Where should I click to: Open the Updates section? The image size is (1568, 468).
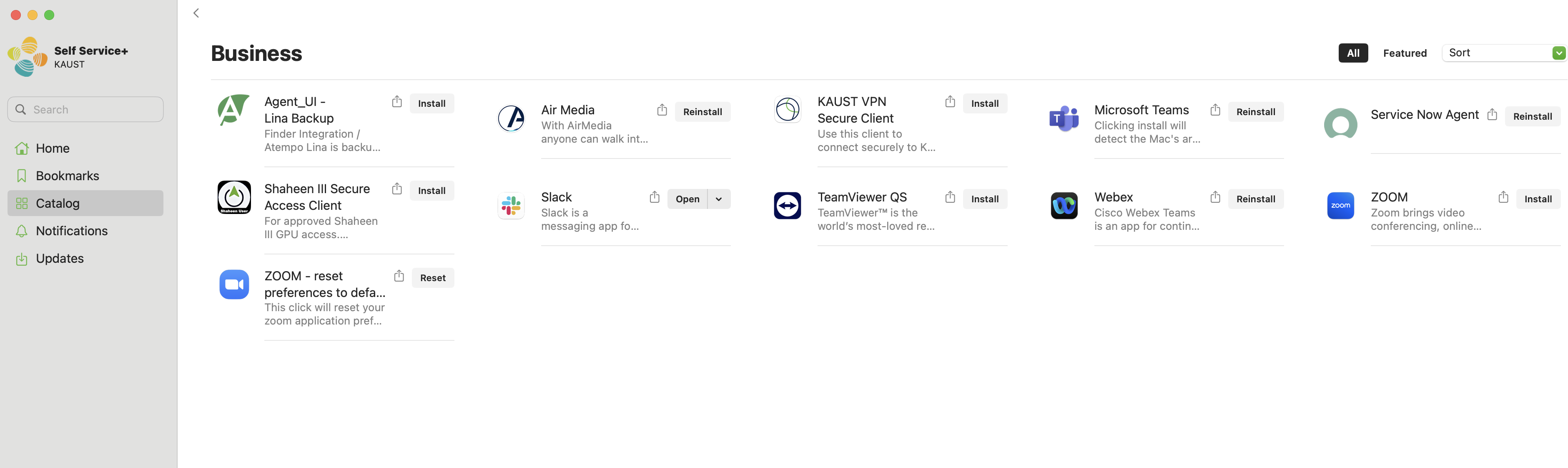pos(85,258)
